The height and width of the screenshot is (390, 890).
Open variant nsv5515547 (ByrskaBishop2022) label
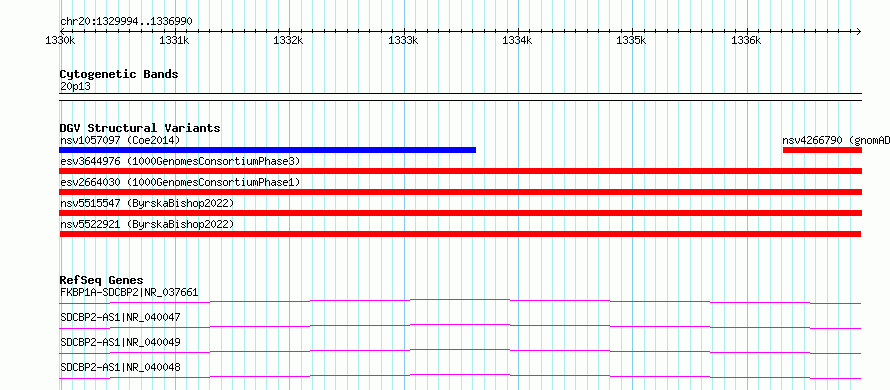[x=147, y=203]
